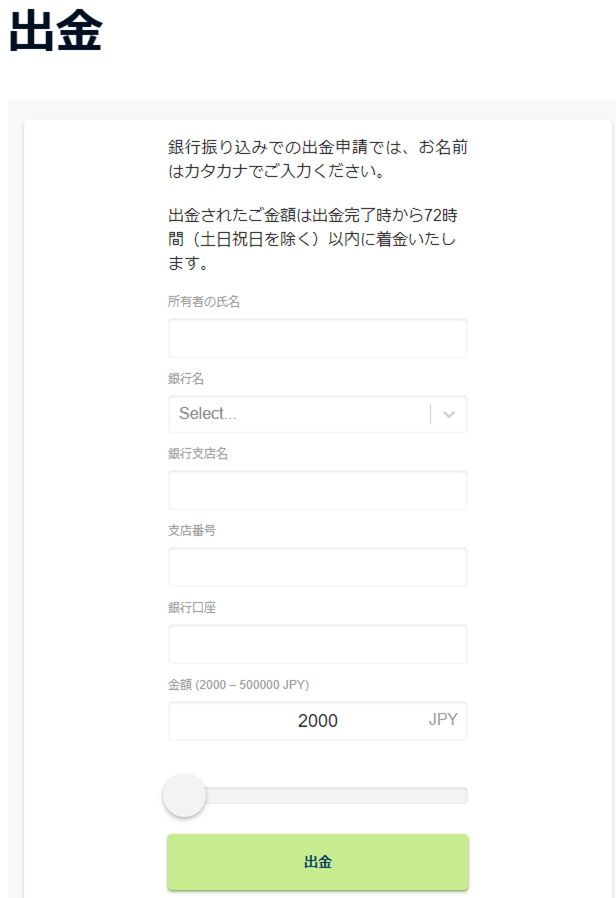Screen dimensions: 616x898
Task: Click the amount field showing 2000
Action: click(x=318, y=721)
